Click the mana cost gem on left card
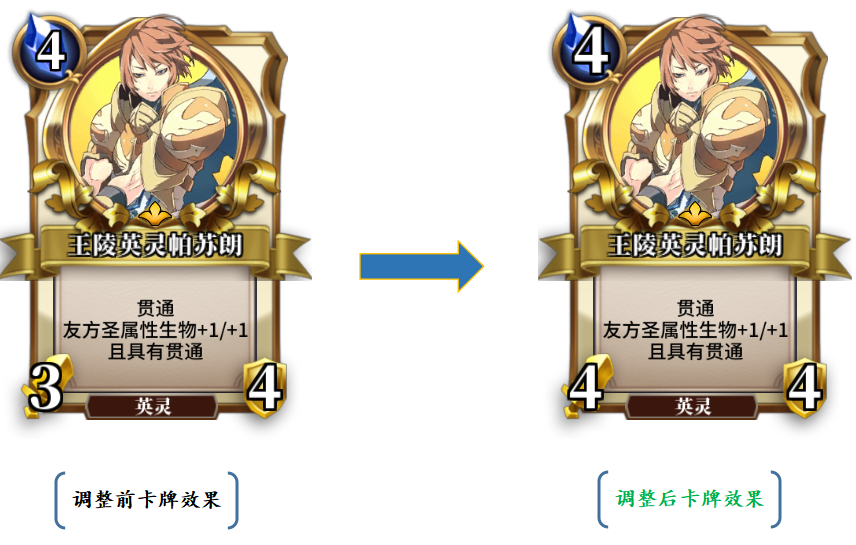This screenshot has height=545, width=856. 48,50
